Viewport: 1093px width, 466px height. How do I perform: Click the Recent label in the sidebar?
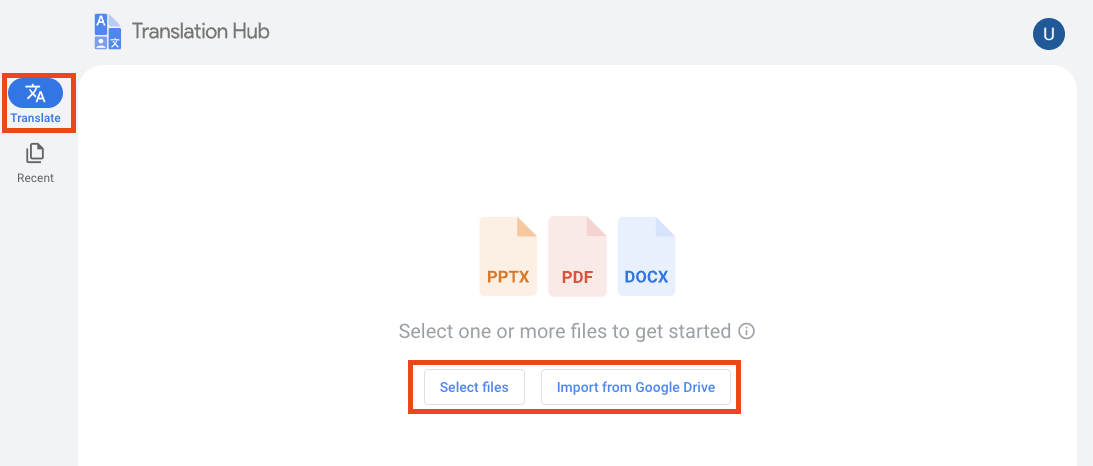coord(35,178)
